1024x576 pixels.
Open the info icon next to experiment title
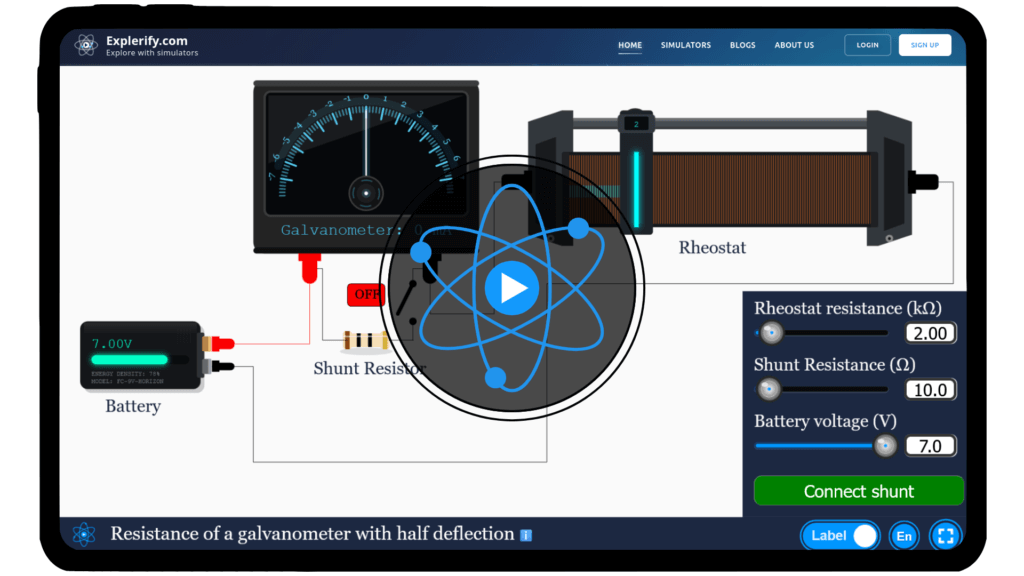(525, 535)
